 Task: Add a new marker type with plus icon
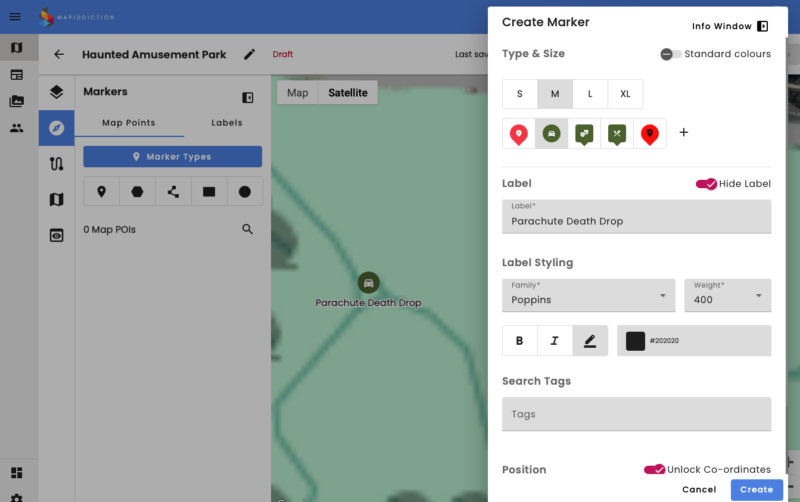tap(684, 133)
